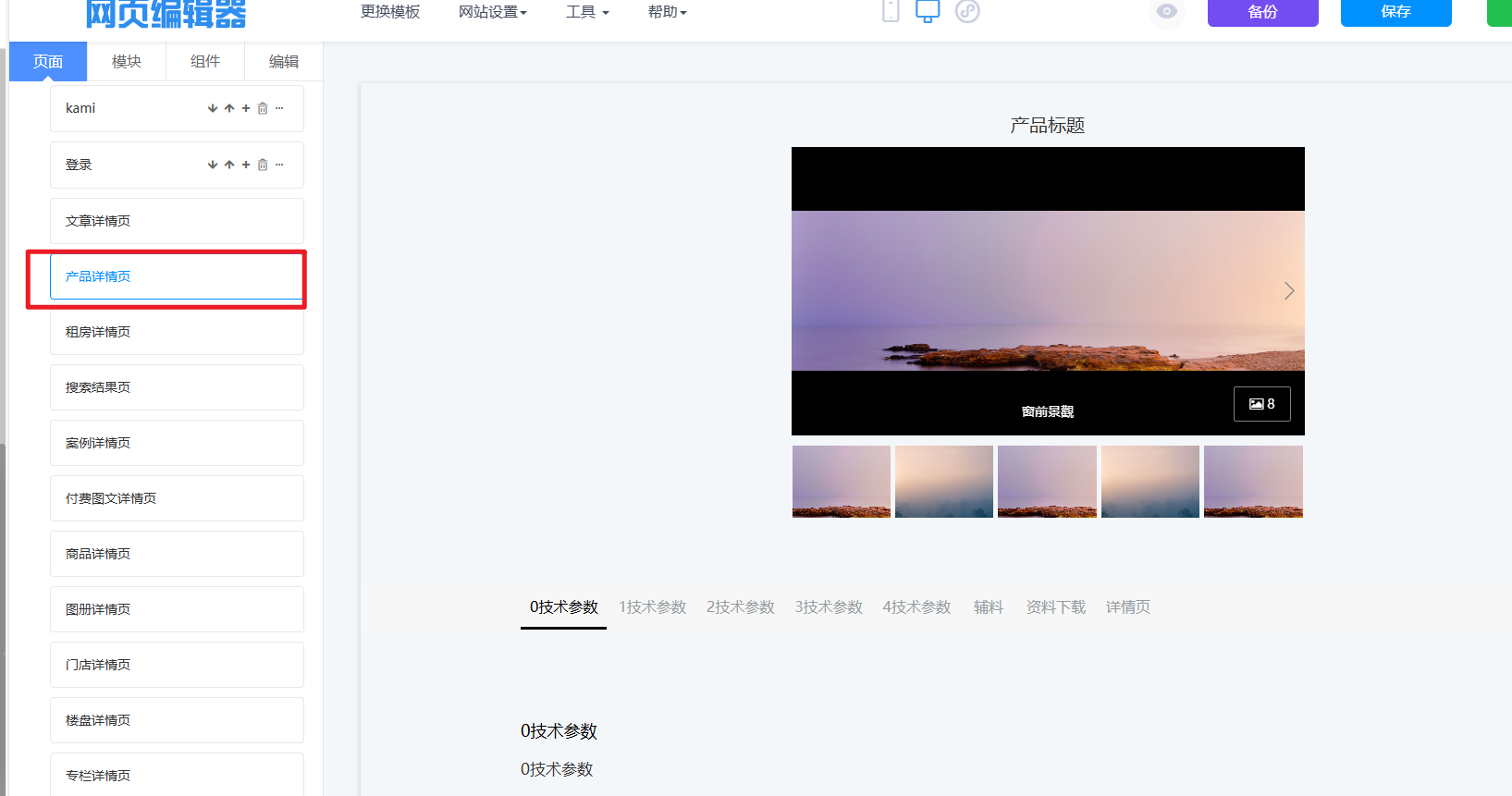Image resolution: width=1512 pixels, height=796 pixels.
Task: Click the 备份 backup button
Action: tap(1263, 12)
